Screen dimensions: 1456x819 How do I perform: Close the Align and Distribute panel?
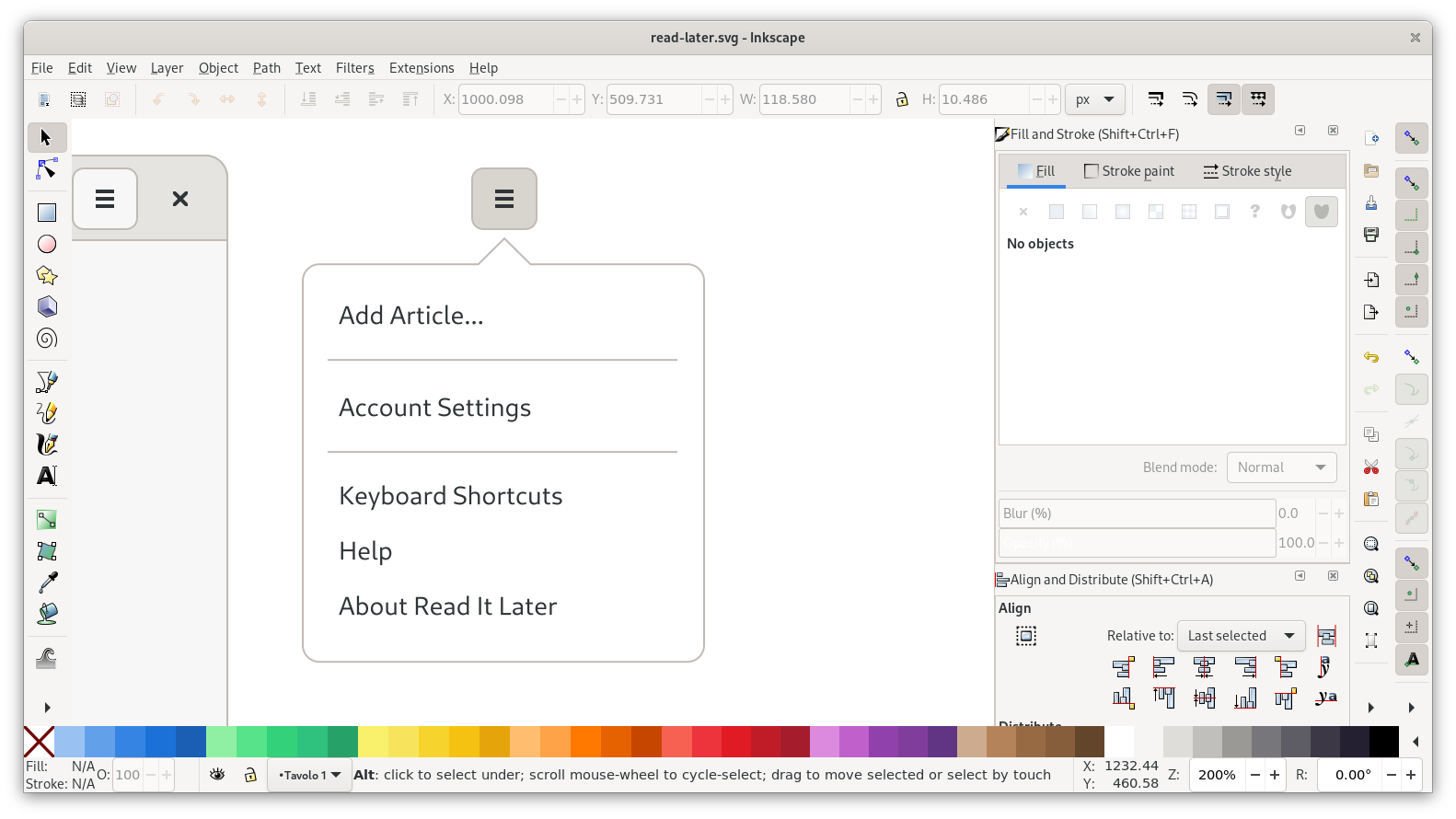[x=1334, y=576]
